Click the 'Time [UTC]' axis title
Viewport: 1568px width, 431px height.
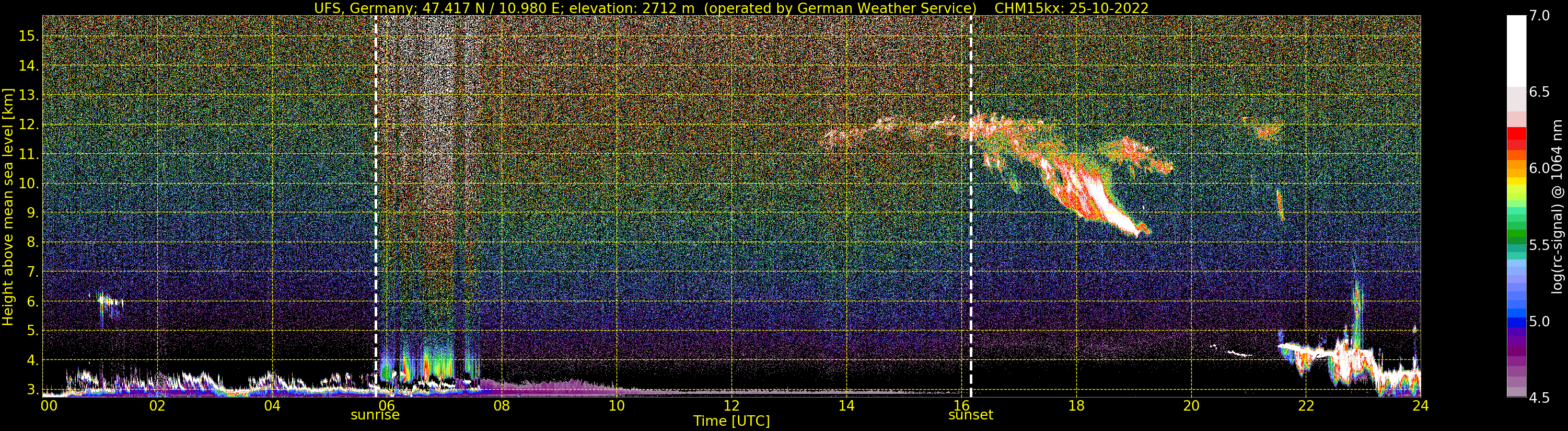731,421
